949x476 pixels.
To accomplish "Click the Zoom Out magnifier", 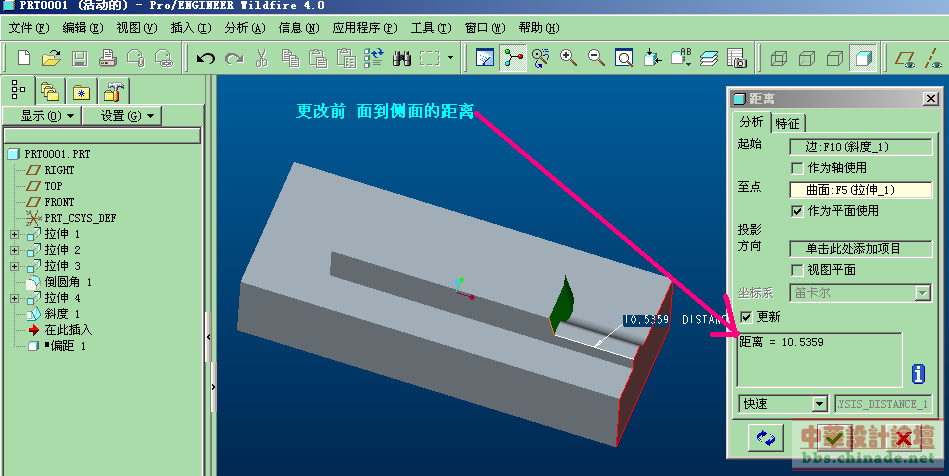I will click(x=596, y=58).
